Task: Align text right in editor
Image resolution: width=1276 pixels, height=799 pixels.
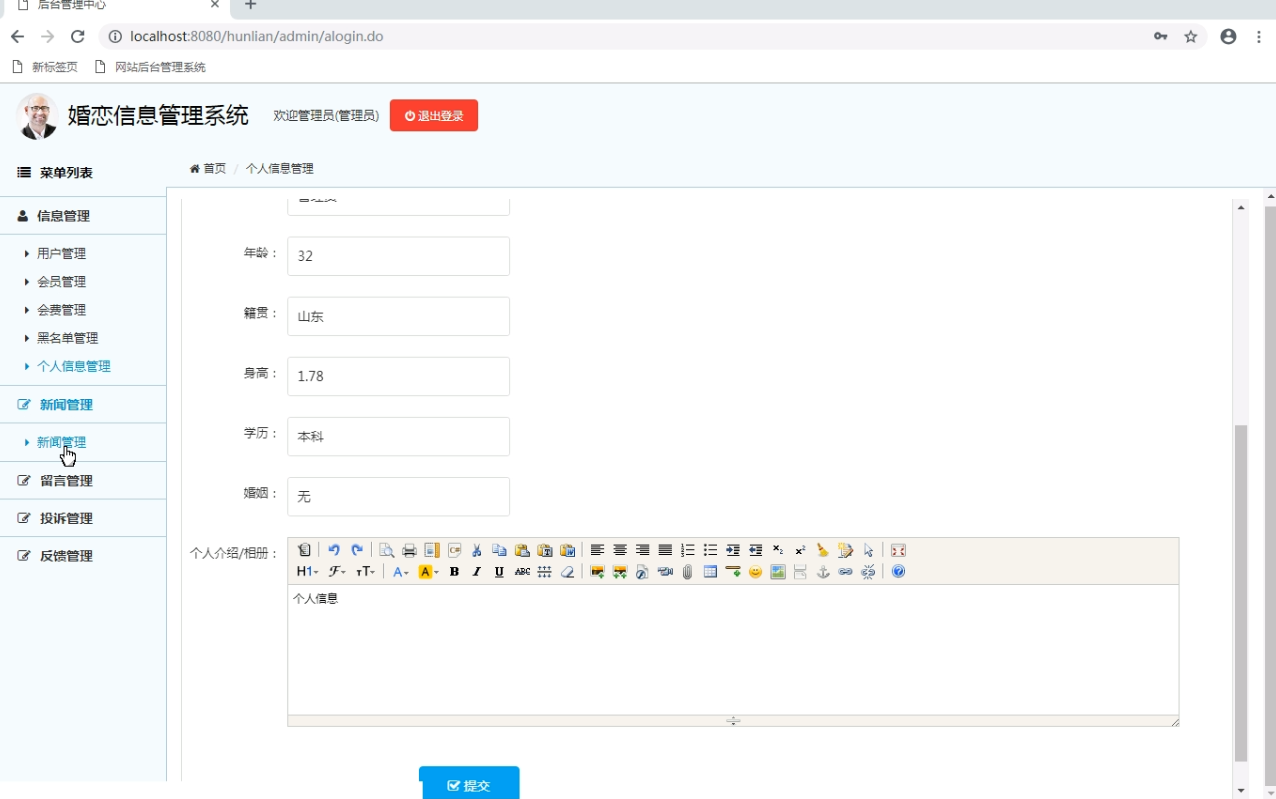Action: [x=642, y=550]
